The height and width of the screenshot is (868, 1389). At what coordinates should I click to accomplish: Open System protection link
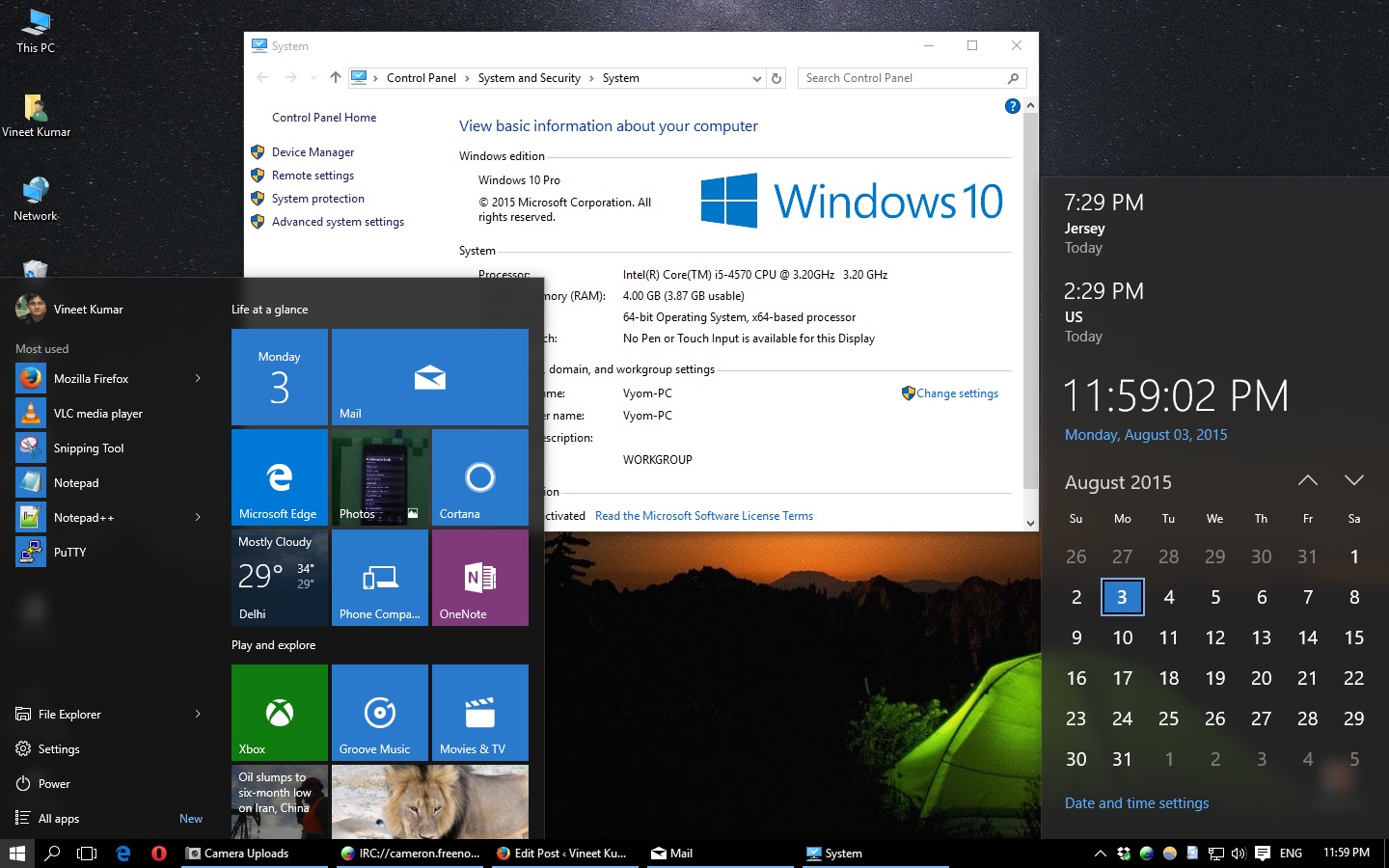[x=318, y=199]
